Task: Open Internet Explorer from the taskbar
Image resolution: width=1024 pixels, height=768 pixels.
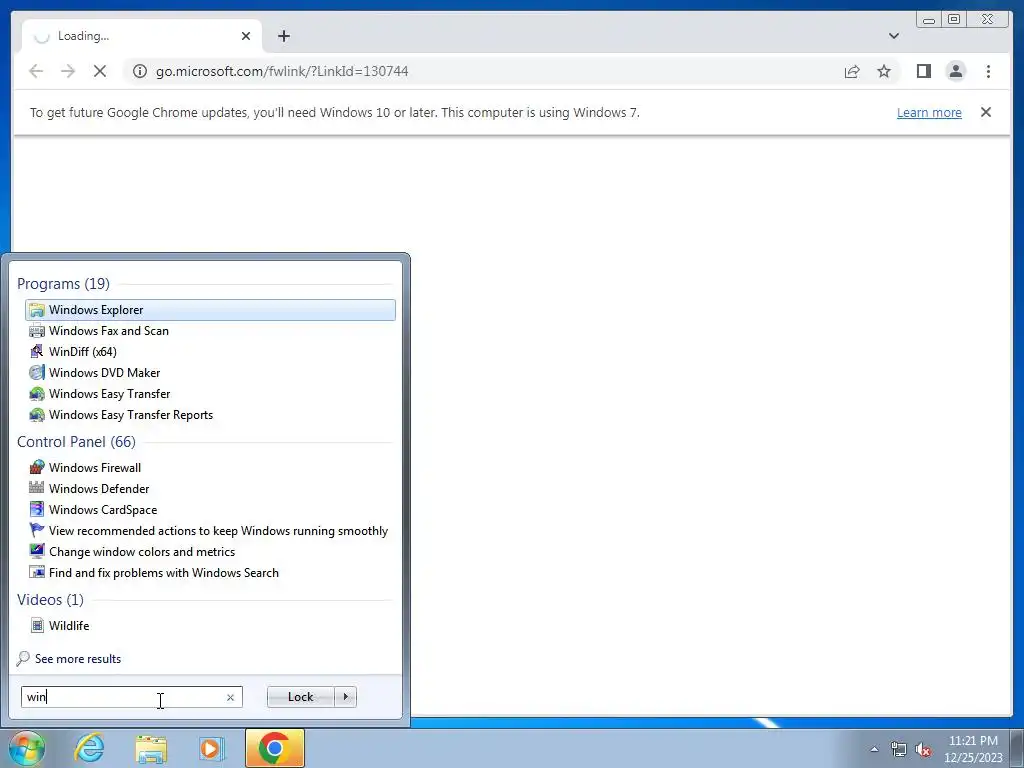Action: [89, 748]
